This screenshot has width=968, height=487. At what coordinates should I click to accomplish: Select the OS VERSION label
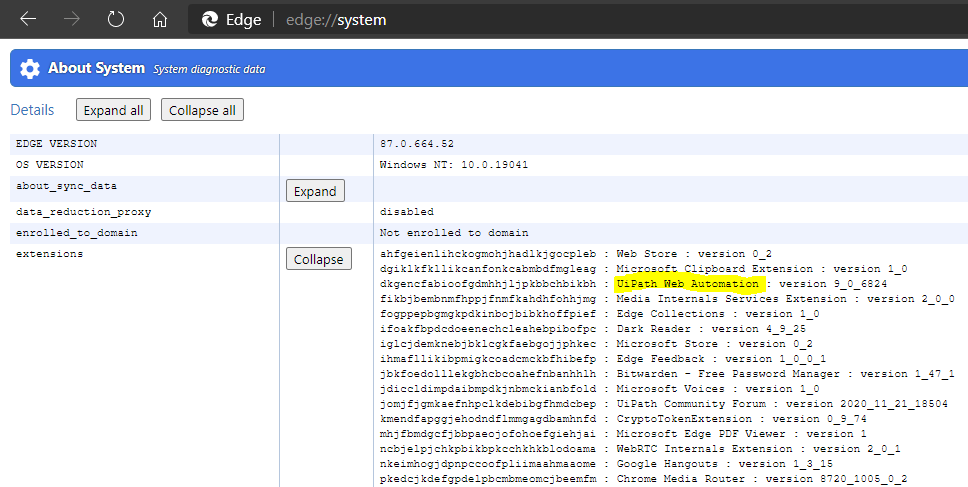pos(49,164)
